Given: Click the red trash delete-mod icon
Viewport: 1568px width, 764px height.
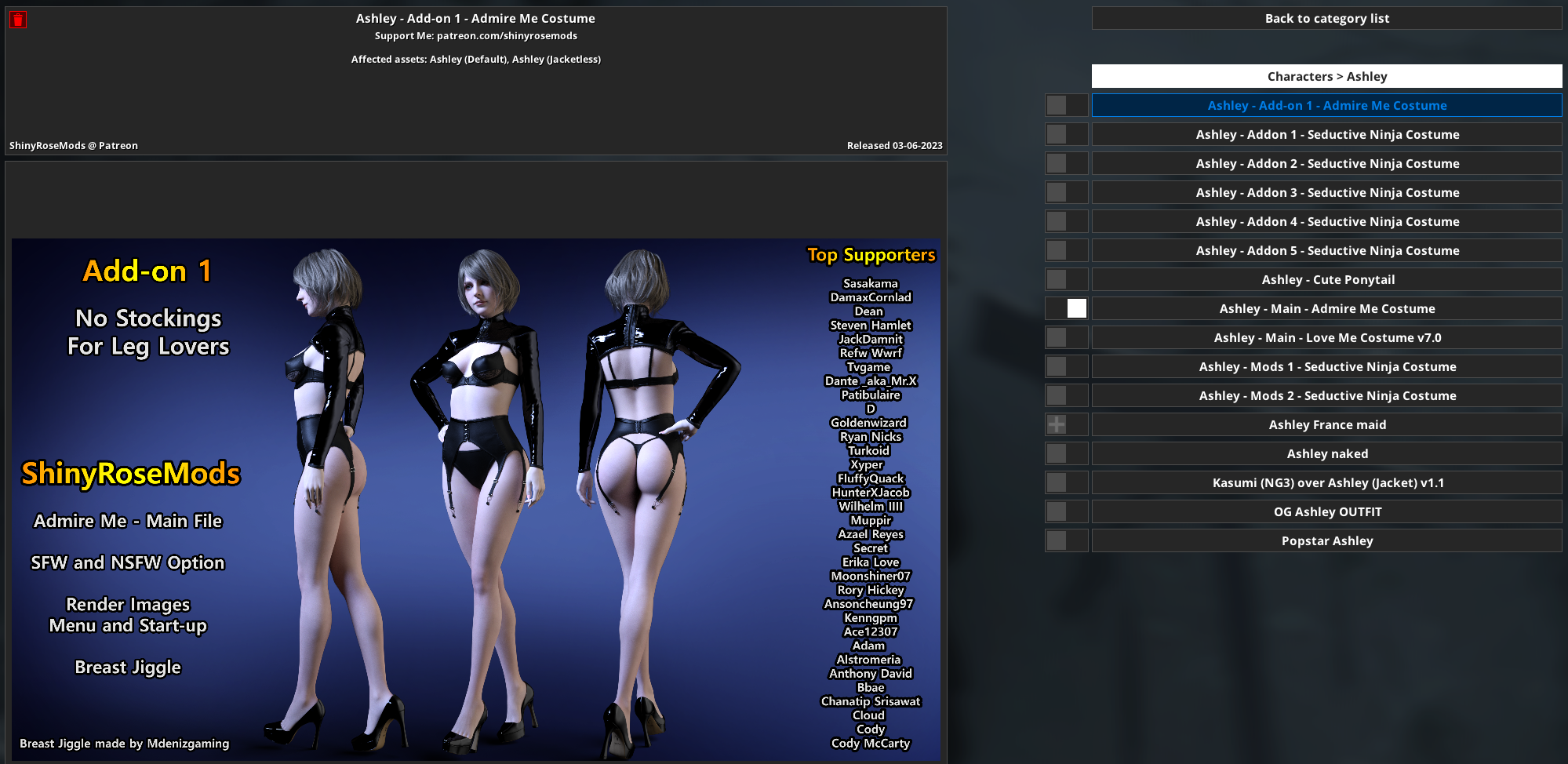Looking at the screenshot, I should 17,20.
